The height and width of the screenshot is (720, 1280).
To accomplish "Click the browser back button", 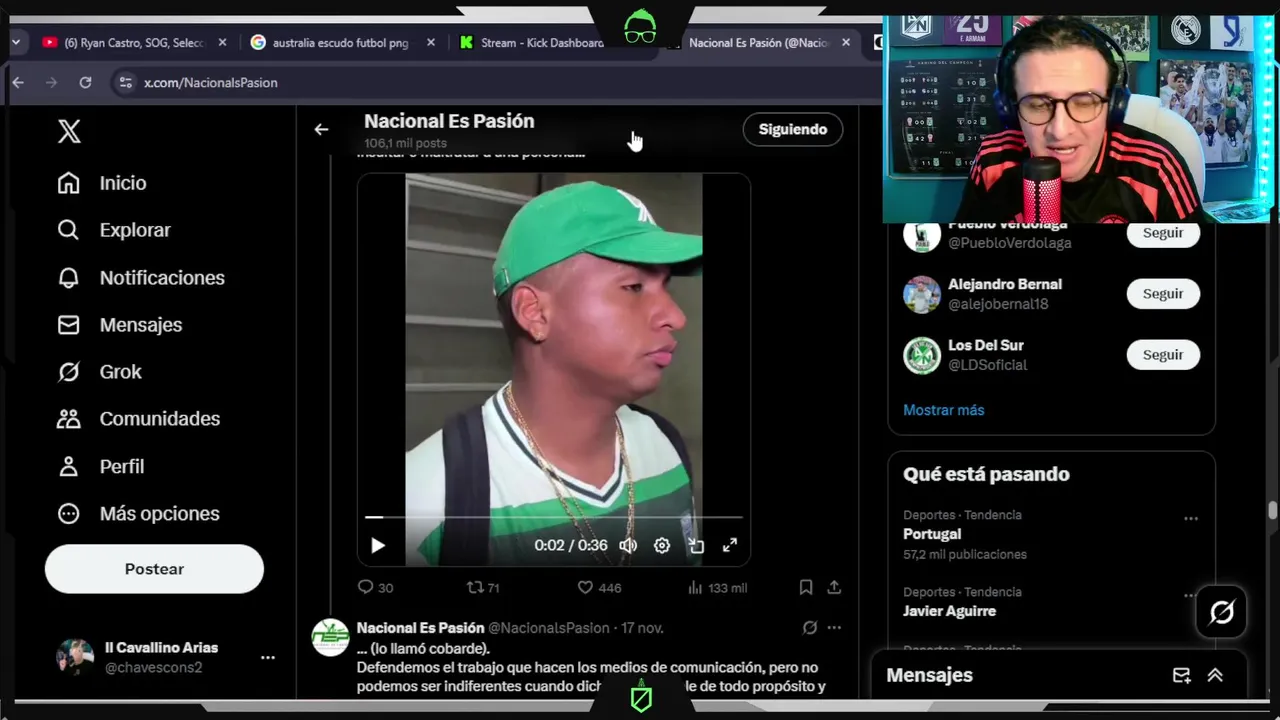I will pyautogui.click(x=18, y=82).
